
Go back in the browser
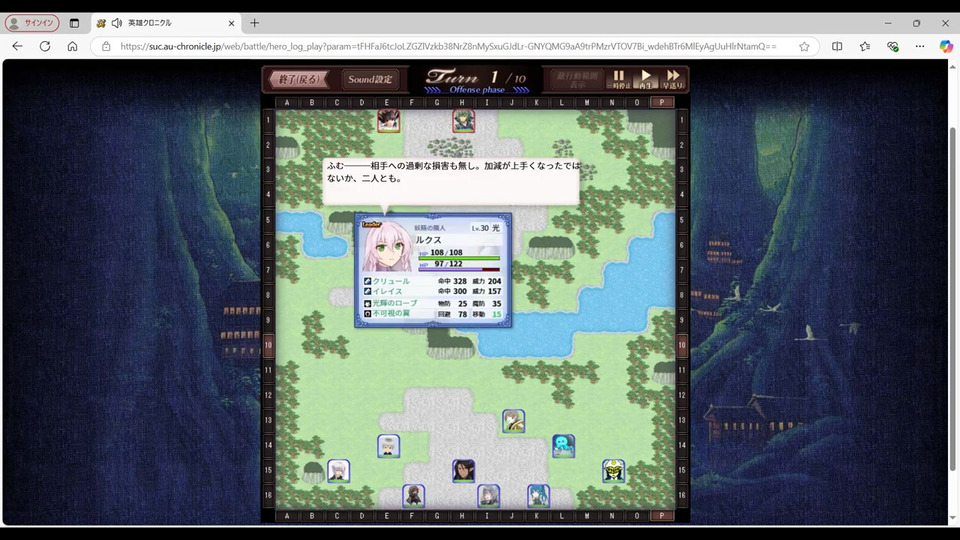[17, 46]
